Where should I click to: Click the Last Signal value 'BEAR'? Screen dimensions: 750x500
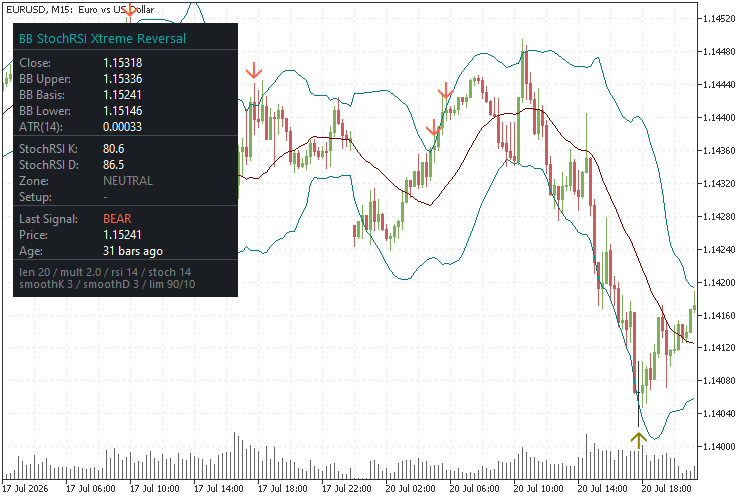pyautogui.click(x=117, y=219)
